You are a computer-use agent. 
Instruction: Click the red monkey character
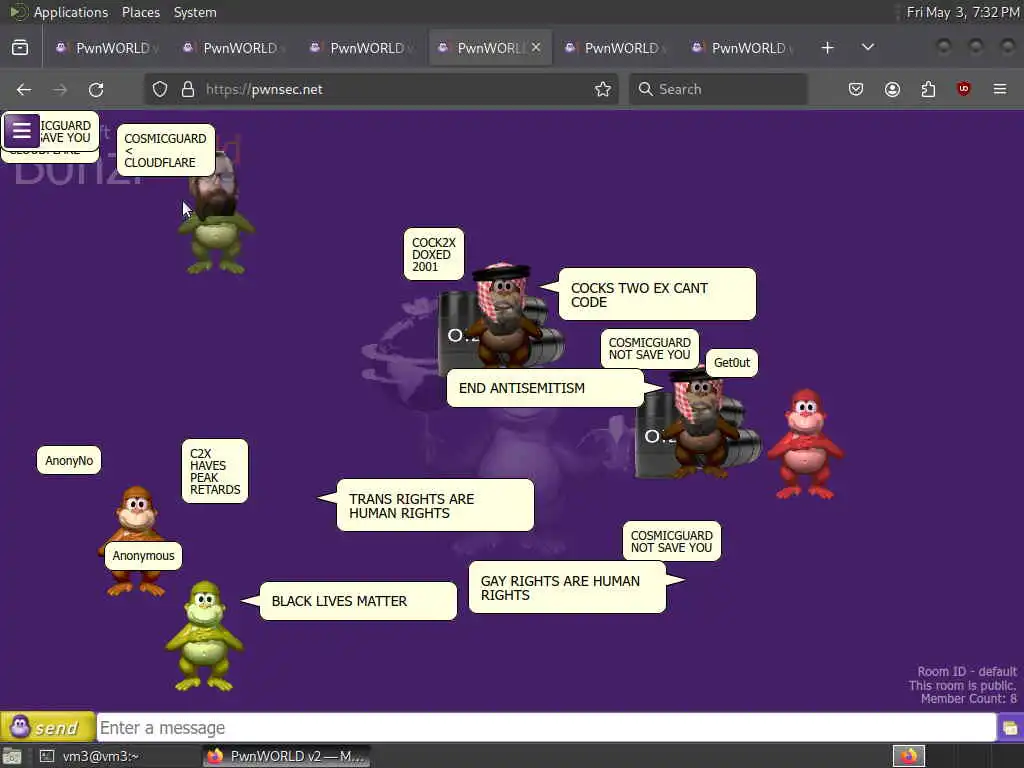click(805, 445)
